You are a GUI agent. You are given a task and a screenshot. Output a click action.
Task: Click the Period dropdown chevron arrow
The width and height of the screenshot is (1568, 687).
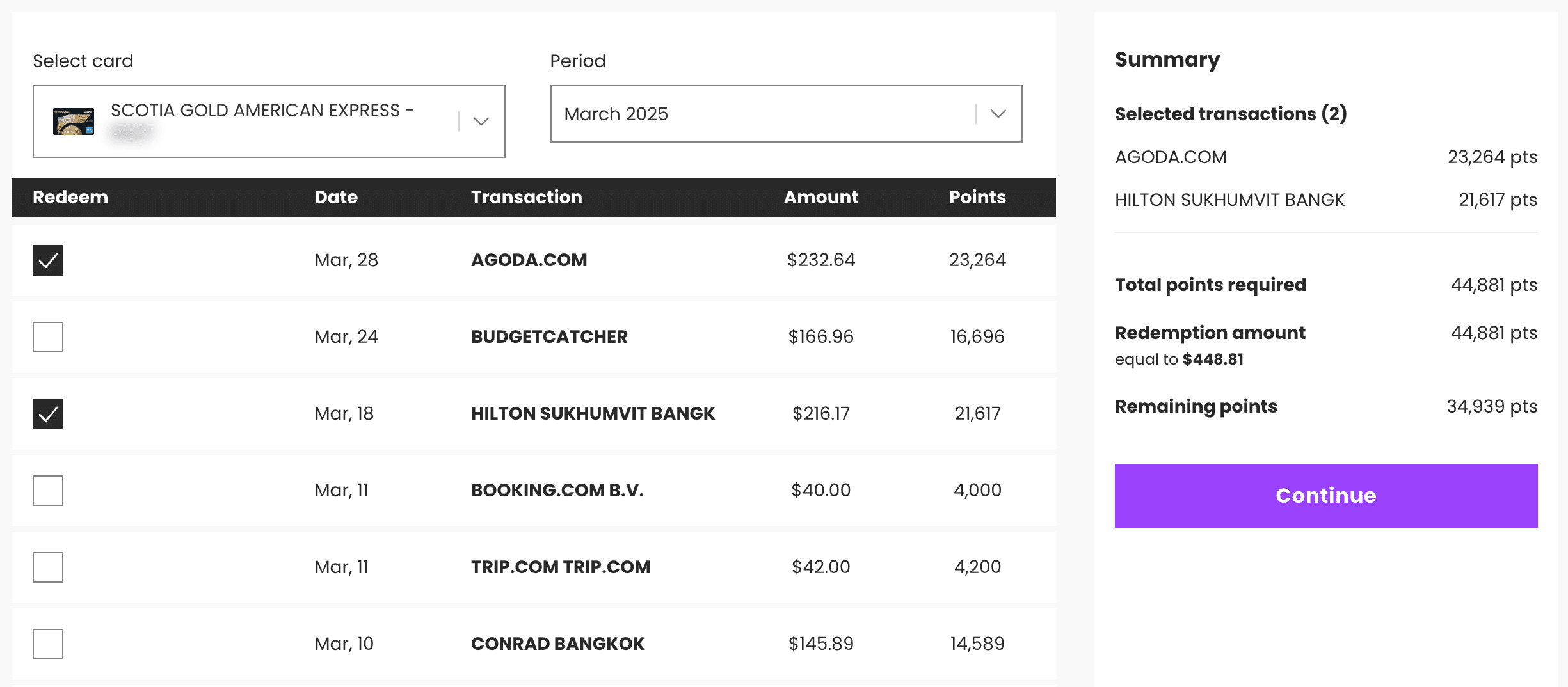click(x=998, y=114)
